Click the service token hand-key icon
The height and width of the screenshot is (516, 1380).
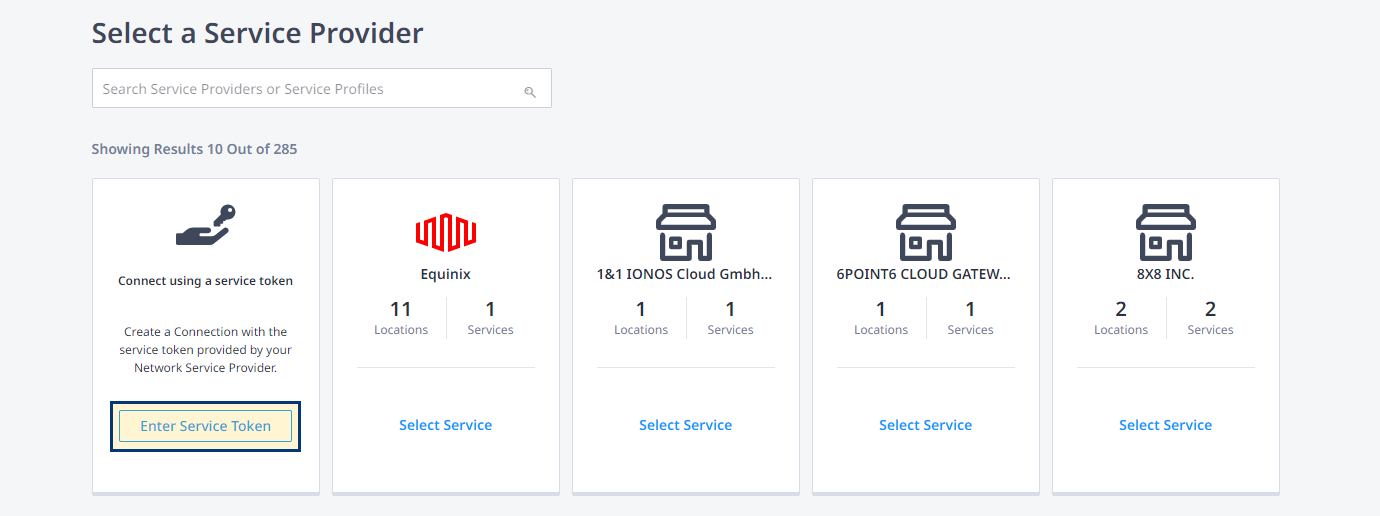[206, 225]
